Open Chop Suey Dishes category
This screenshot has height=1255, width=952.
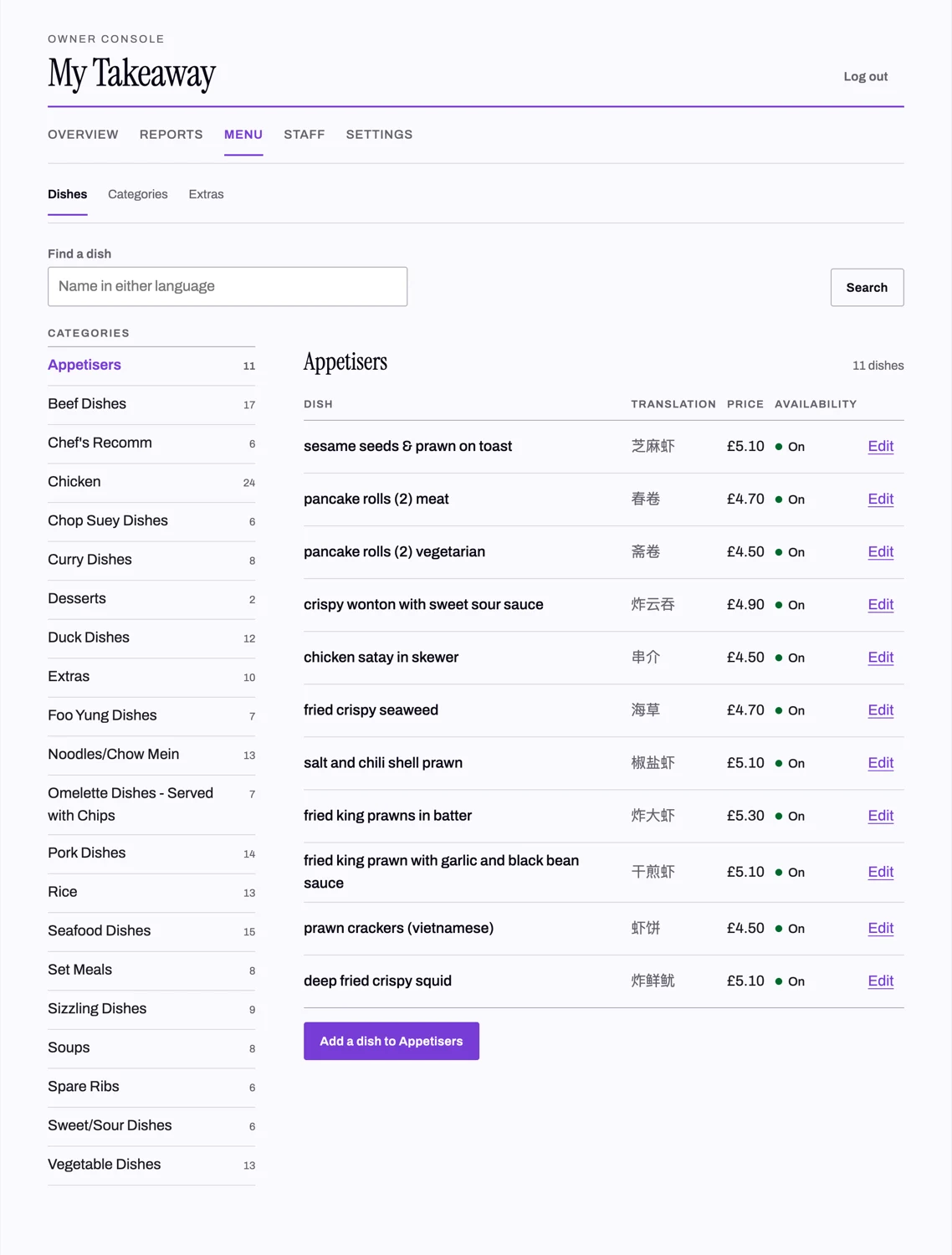[151, 521]
